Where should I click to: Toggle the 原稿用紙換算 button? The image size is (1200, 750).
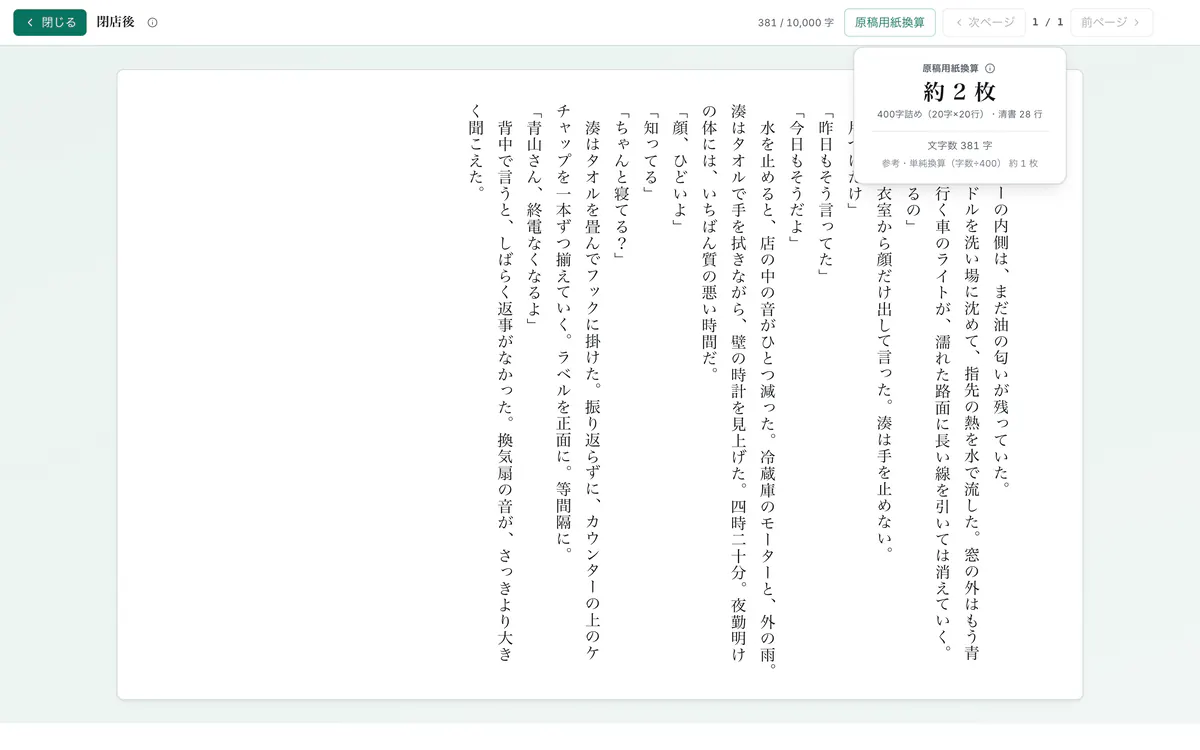coord(890,22)
